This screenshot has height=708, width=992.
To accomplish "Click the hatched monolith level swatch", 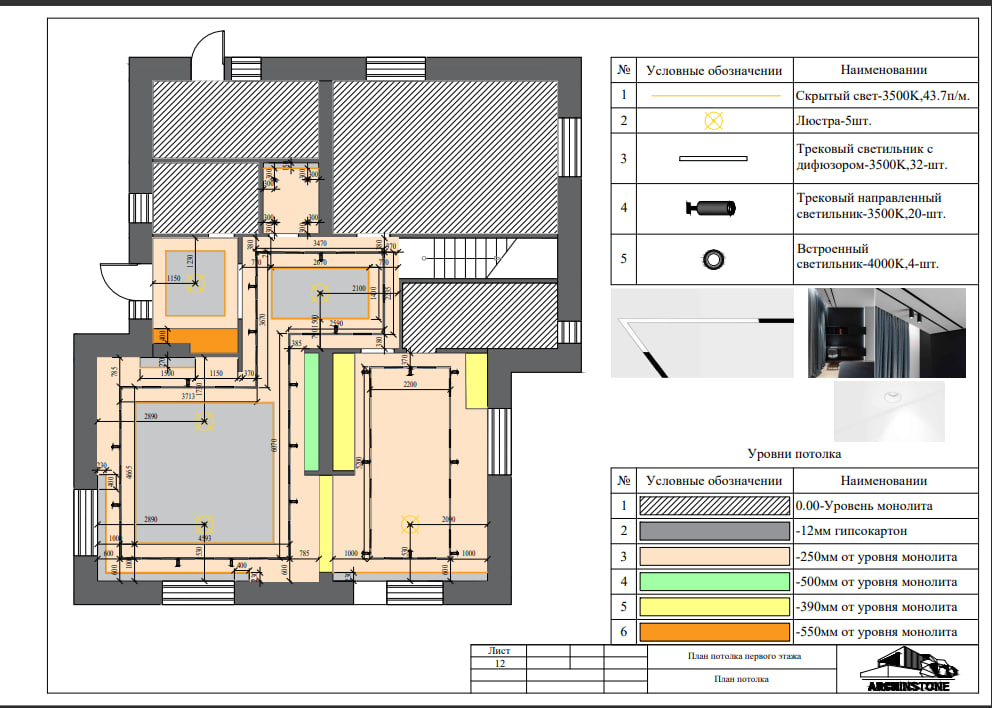I will click(714, 506).
